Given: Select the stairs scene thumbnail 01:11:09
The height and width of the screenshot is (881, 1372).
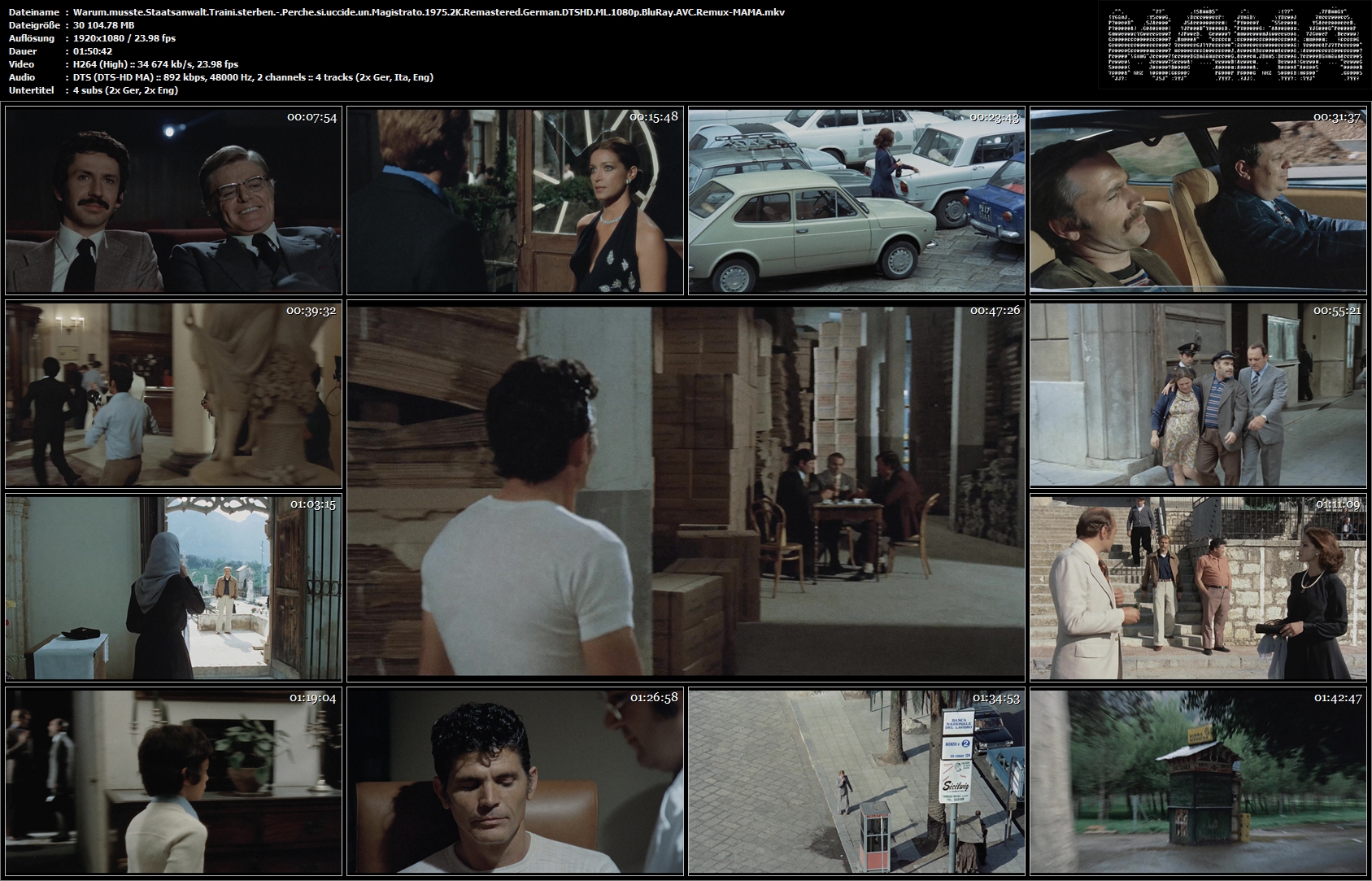Looking at the screenshot, I should click(x=1198, y=587).
